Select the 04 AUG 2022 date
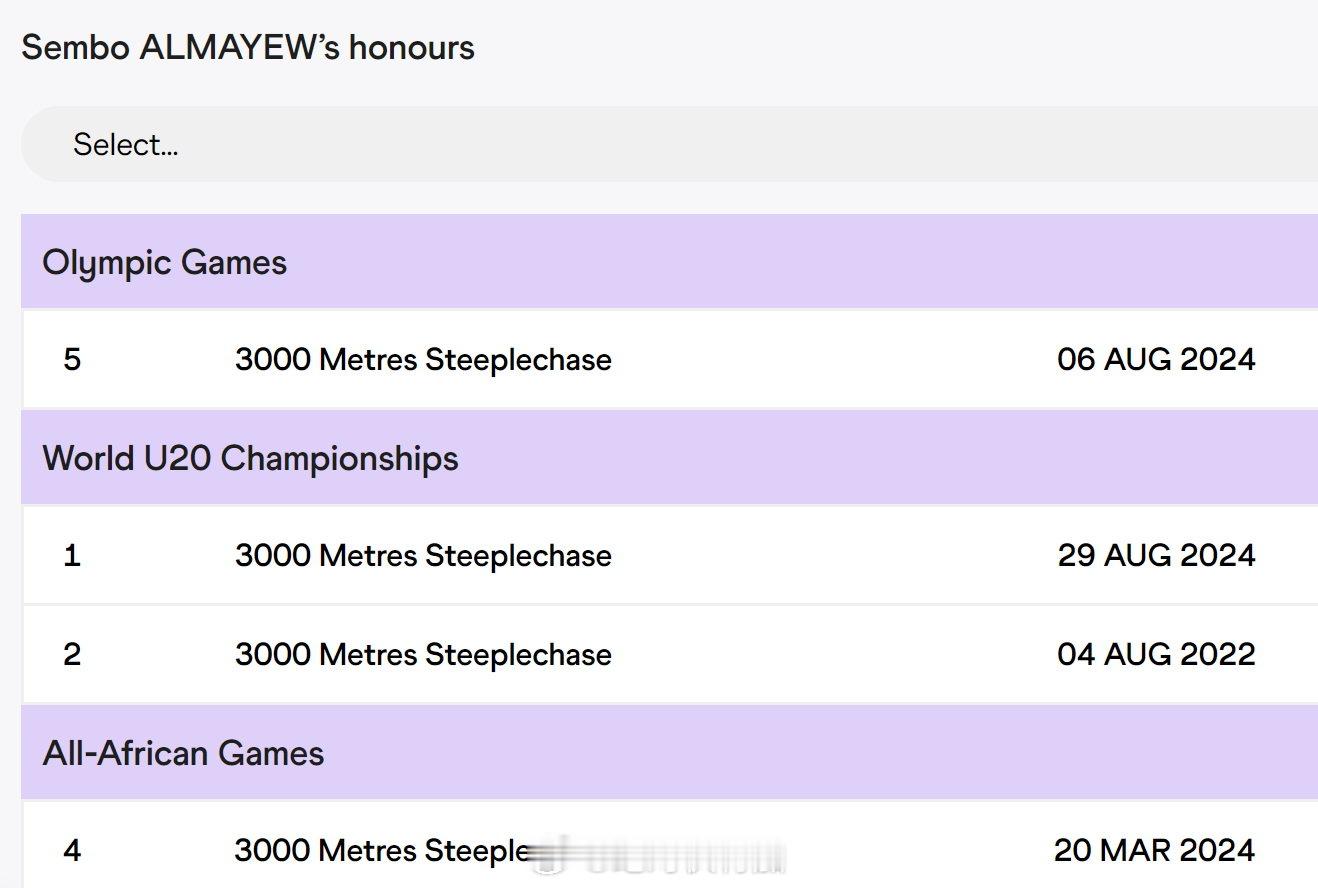The width and height of the screenshot is (1318, 888). [1156, 654]
